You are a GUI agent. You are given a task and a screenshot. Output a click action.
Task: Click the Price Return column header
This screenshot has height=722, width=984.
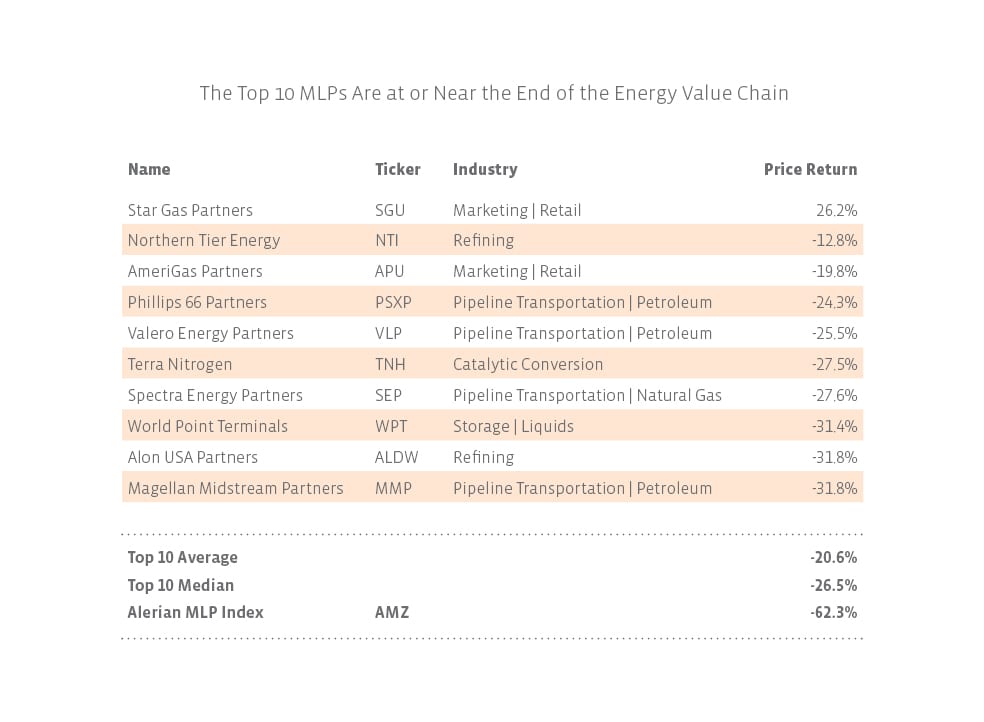(810, 170)
